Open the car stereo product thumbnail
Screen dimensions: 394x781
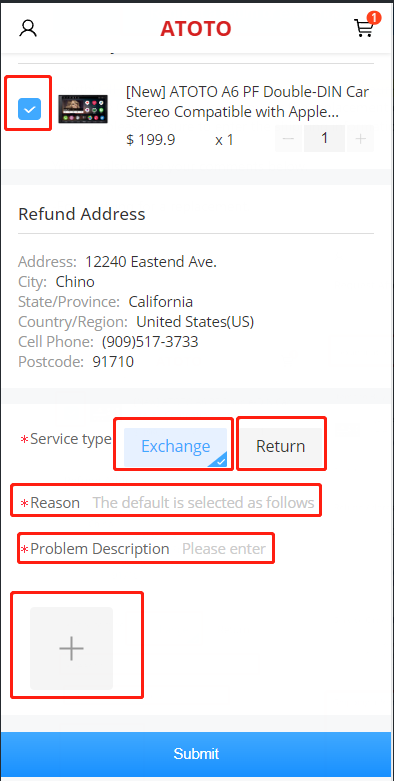tap(83, 109)
